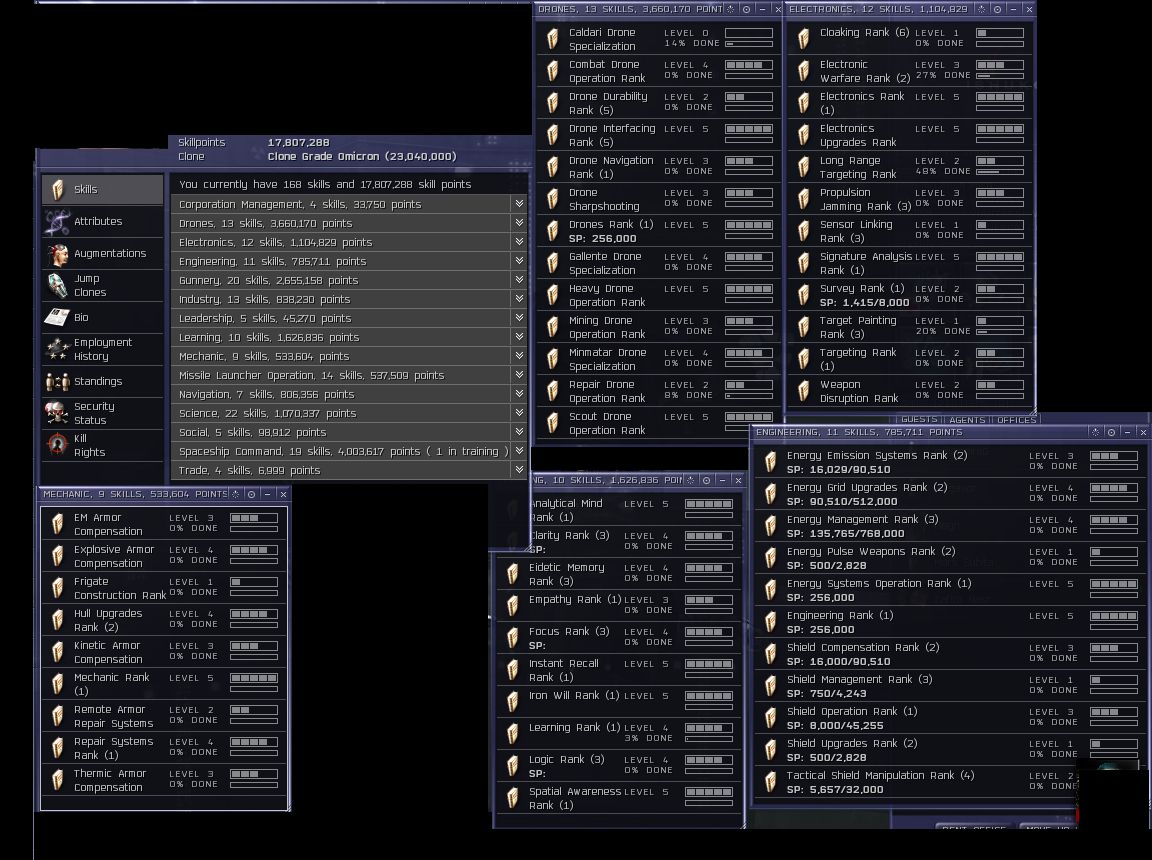
Task: Switch to the Skills section
Action: pyautogui.click(x=102, y=189)
